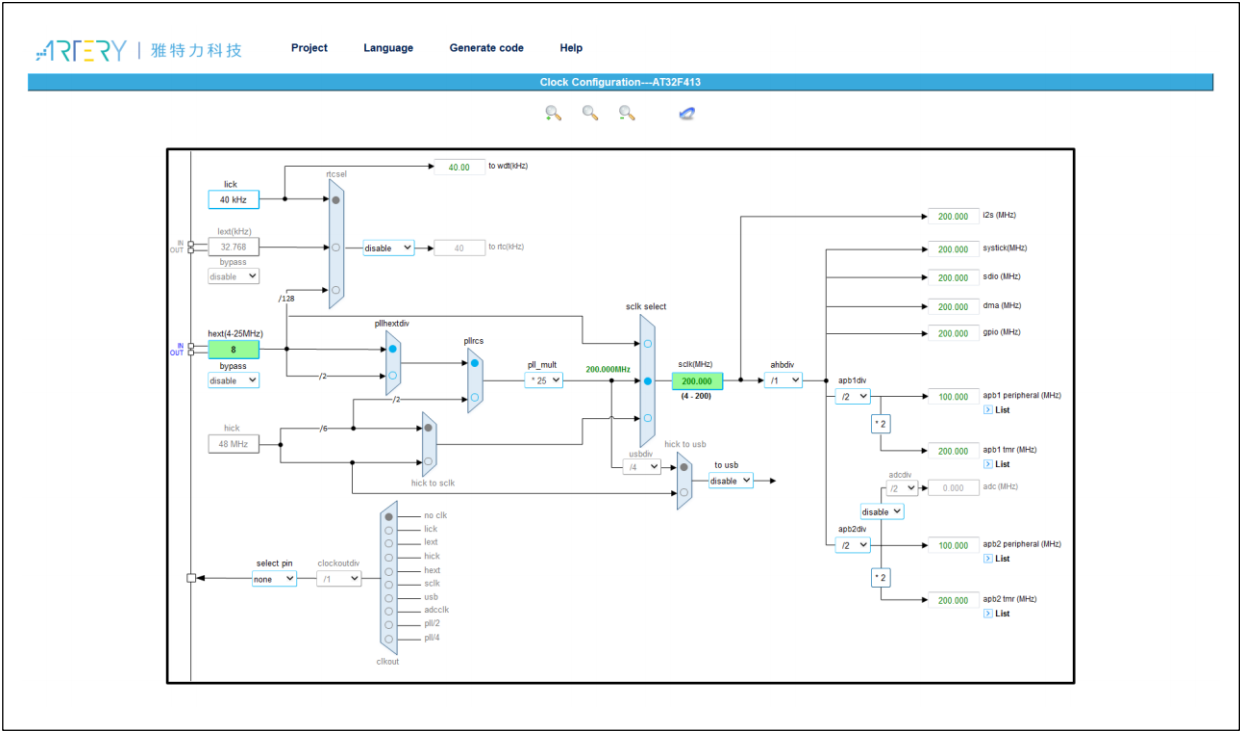Select hext /2 input on pllhextdiv mux
This screenshot has height=733, width=1243.
(392, 376)
